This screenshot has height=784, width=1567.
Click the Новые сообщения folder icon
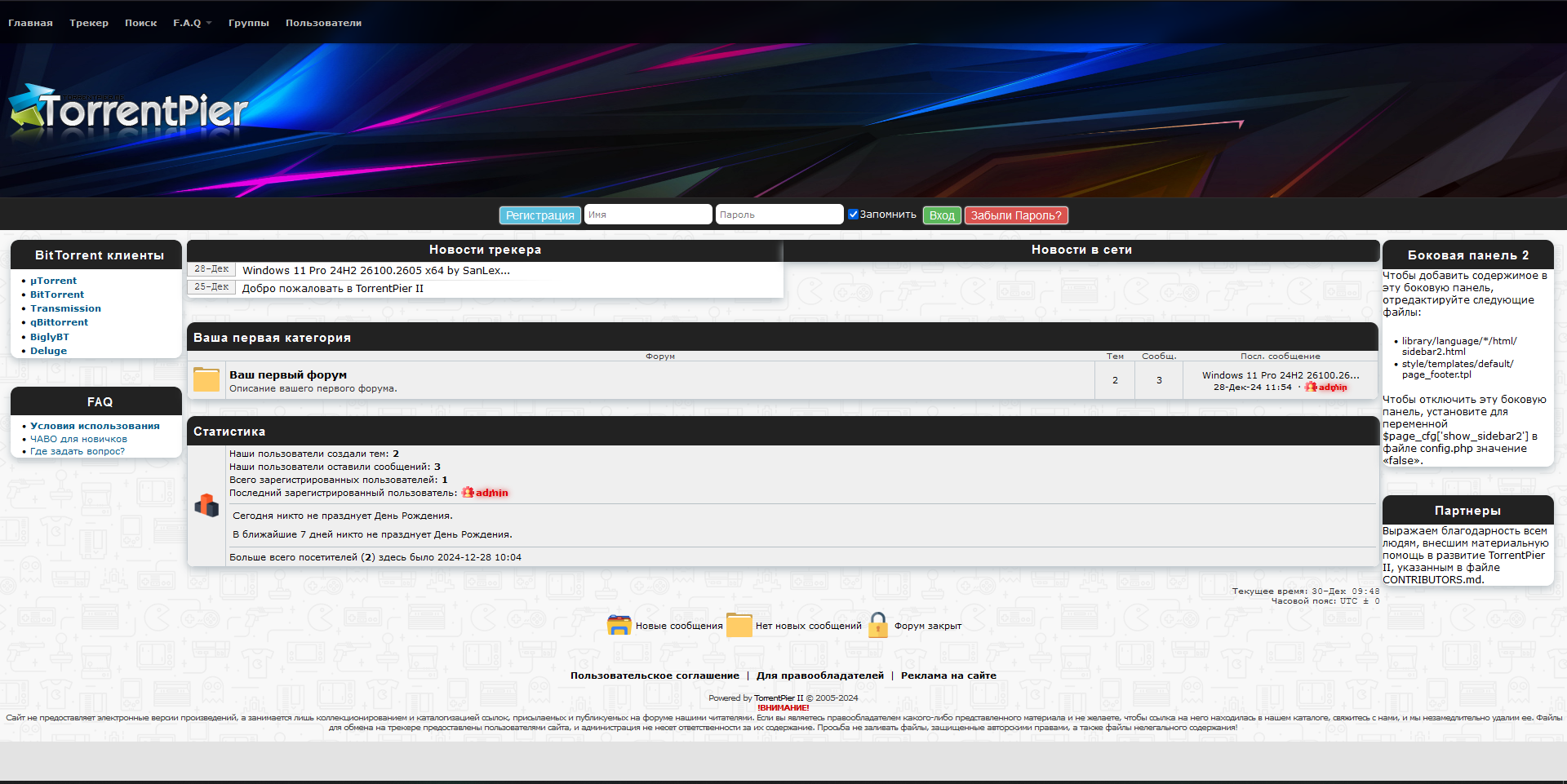coord(619,626)
